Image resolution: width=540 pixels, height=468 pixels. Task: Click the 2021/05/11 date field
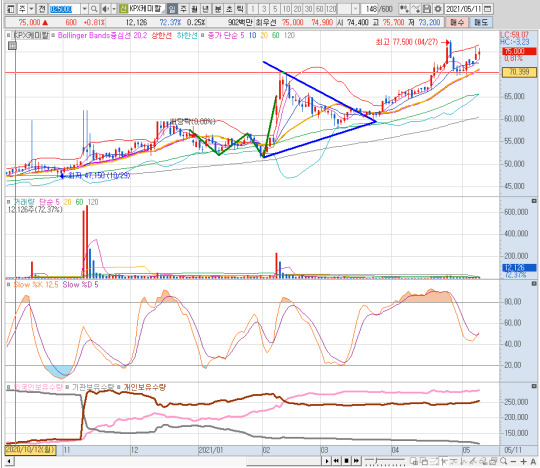[464, 9]
